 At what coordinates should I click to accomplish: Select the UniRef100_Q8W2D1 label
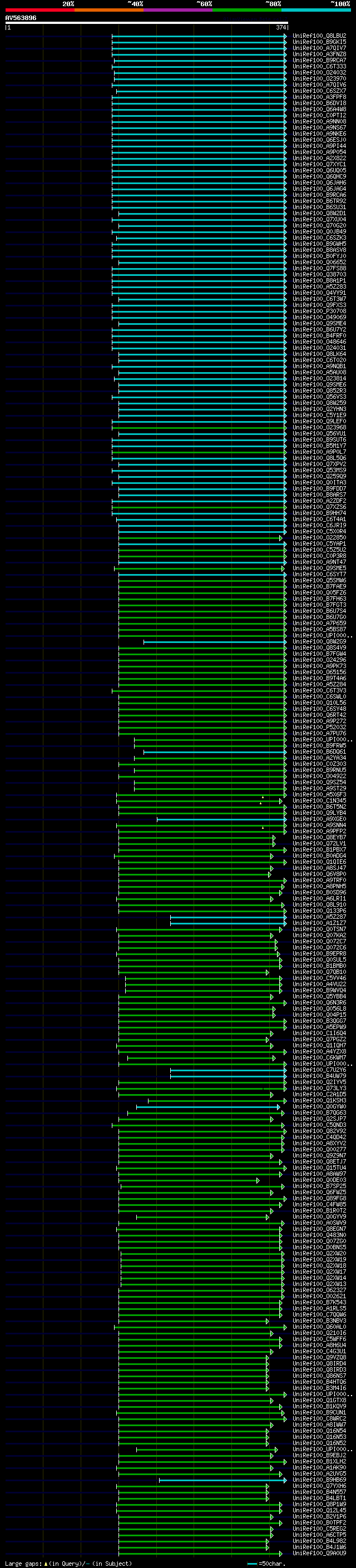click(x=319, y=213)
